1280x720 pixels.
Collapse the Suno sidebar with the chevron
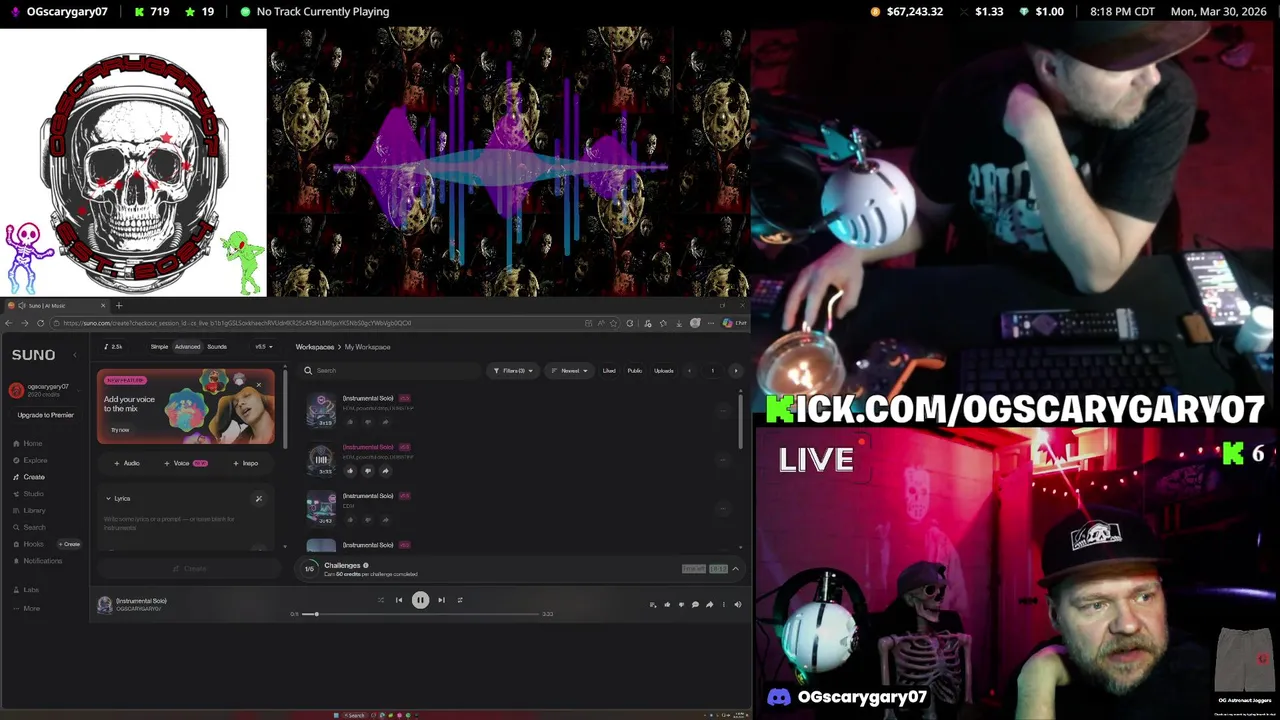74,355
